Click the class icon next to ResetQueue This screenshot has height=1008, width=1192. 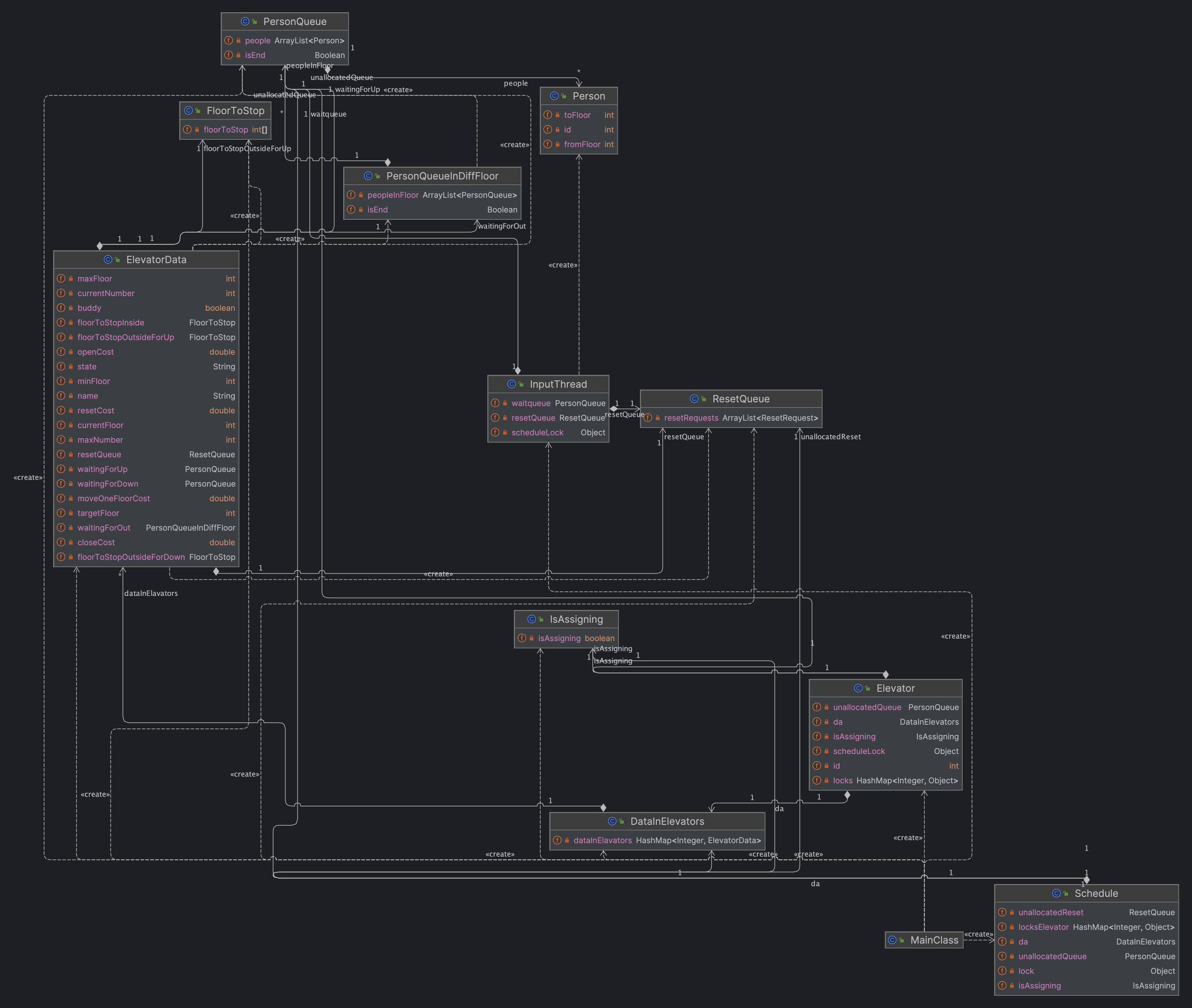point(694,399)
